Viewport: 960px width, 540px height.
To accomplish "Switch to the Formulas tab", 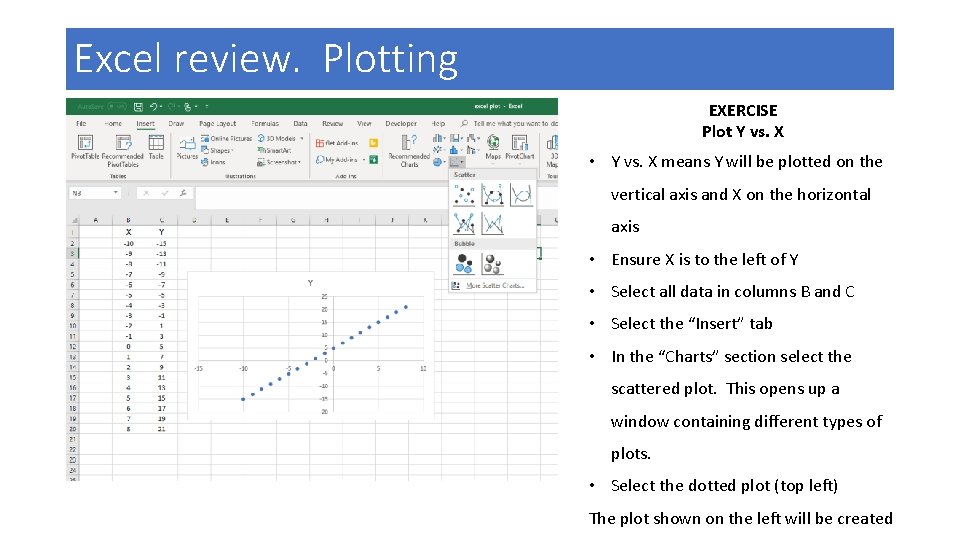I will click(265, 124).
